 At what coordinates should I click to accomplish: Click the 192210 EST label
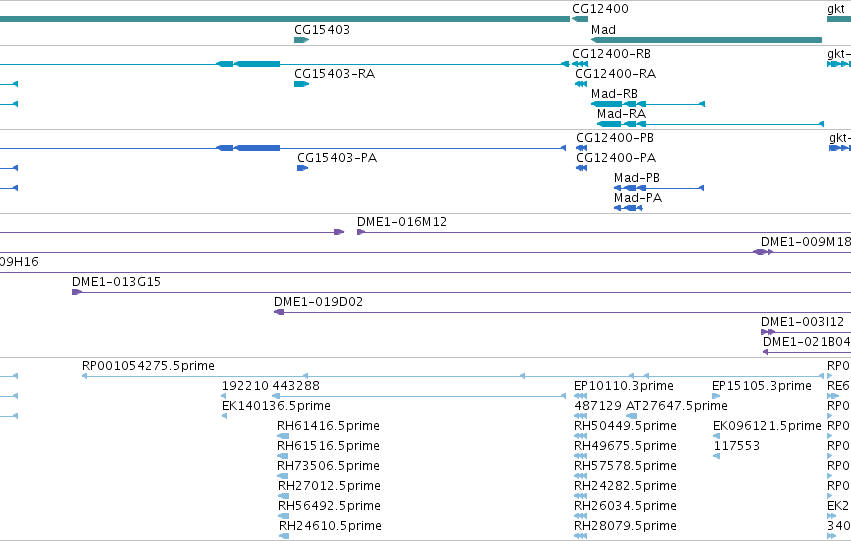pos(245,386)
